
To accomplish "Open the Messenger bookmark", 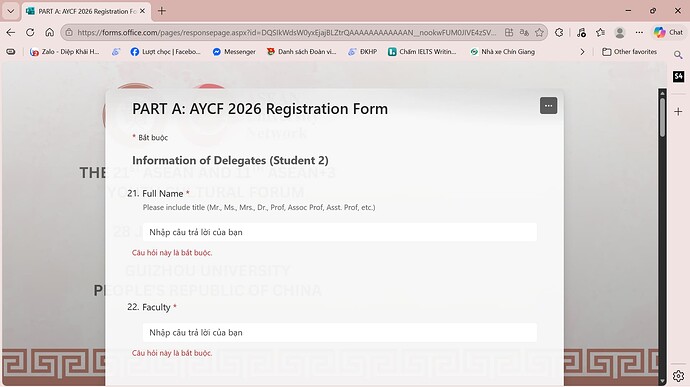I will 234,52.
